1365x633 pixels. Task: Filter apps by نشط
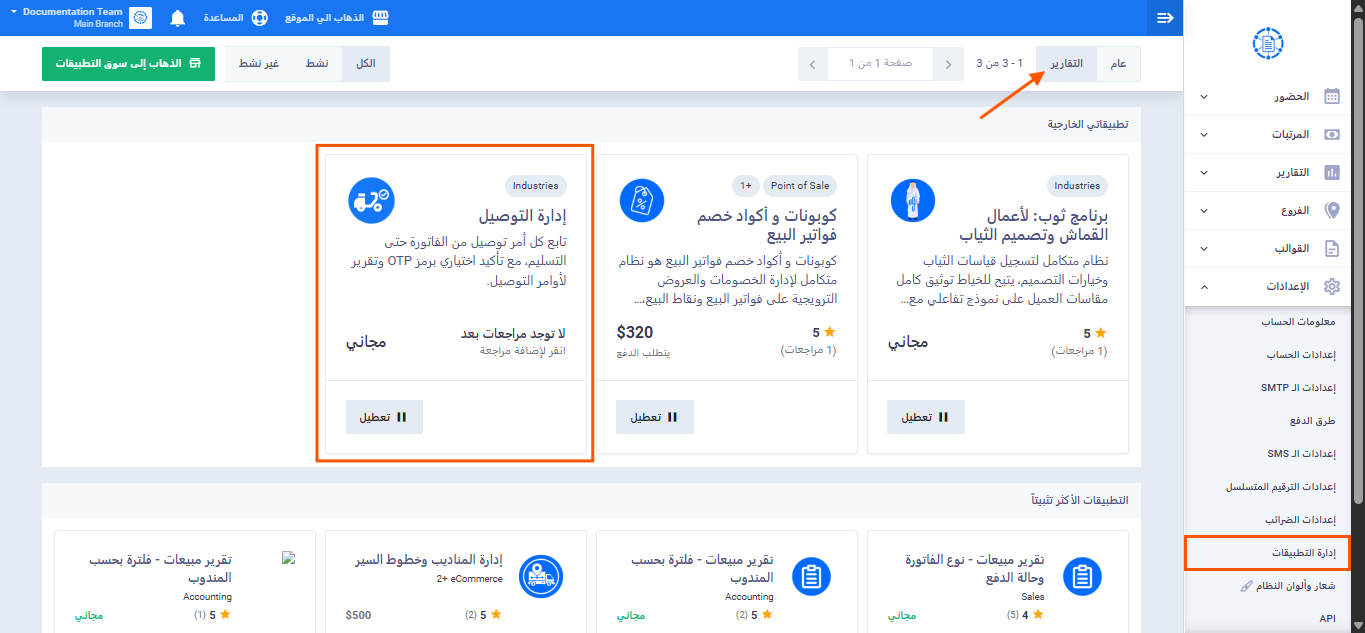317,64
